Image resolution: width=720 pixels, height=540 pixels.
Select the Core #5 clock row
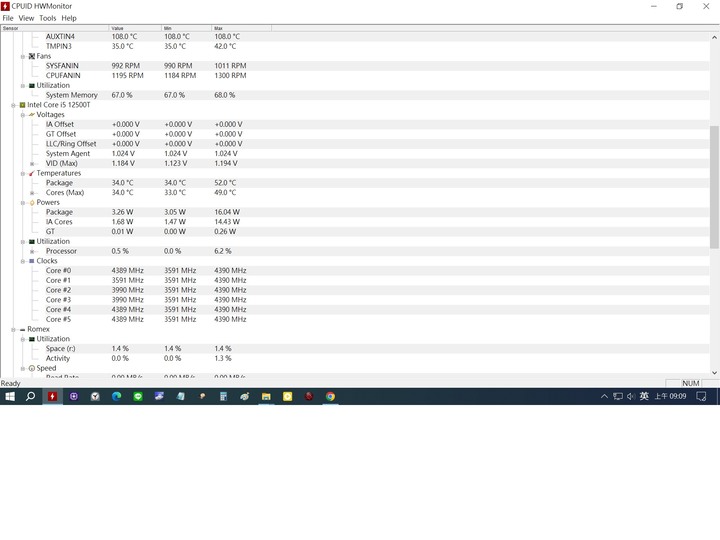[355, 319]
